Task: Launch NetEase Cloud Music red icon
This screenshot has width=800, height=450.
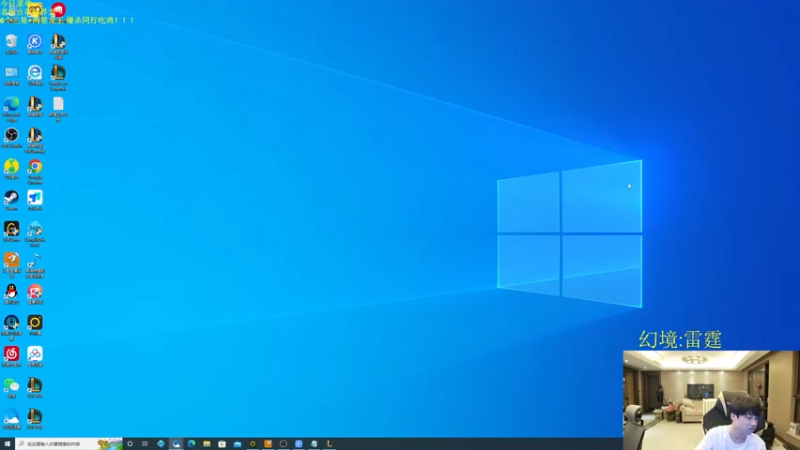Action: pyautogui.click(x=11, y=356)
